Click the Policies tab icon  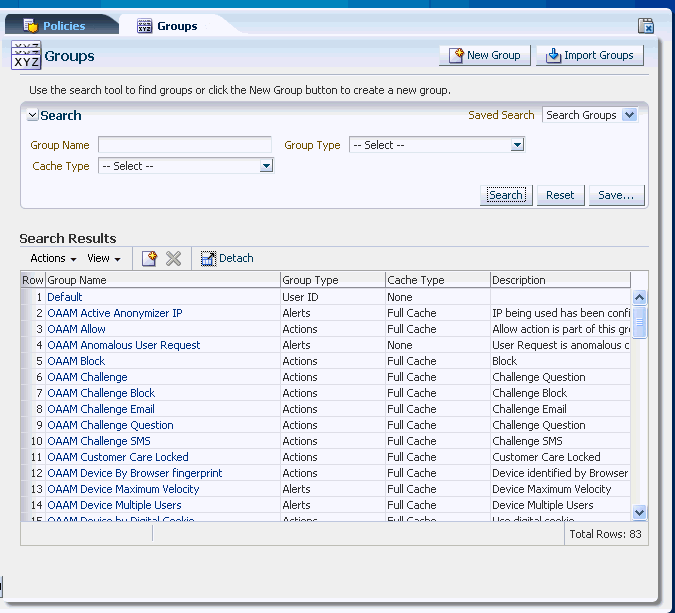(31, 26)
